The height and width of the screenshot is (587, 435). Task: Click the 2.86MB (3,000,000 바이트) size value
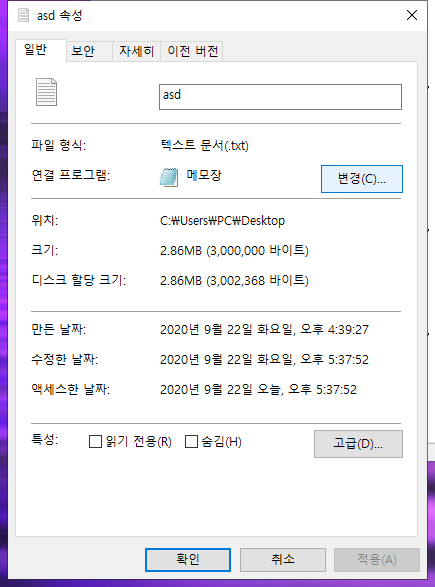(x=234, y=250)
